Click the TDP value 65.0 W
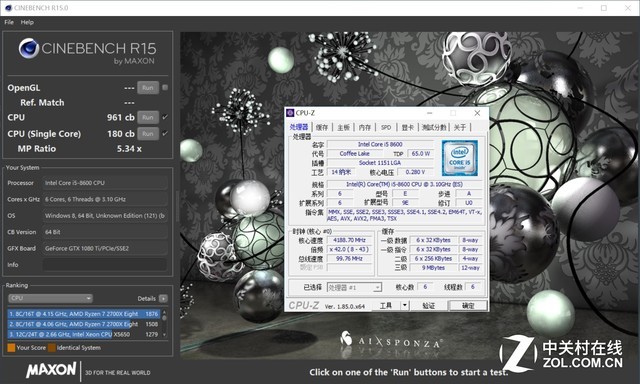 point(420,153)
